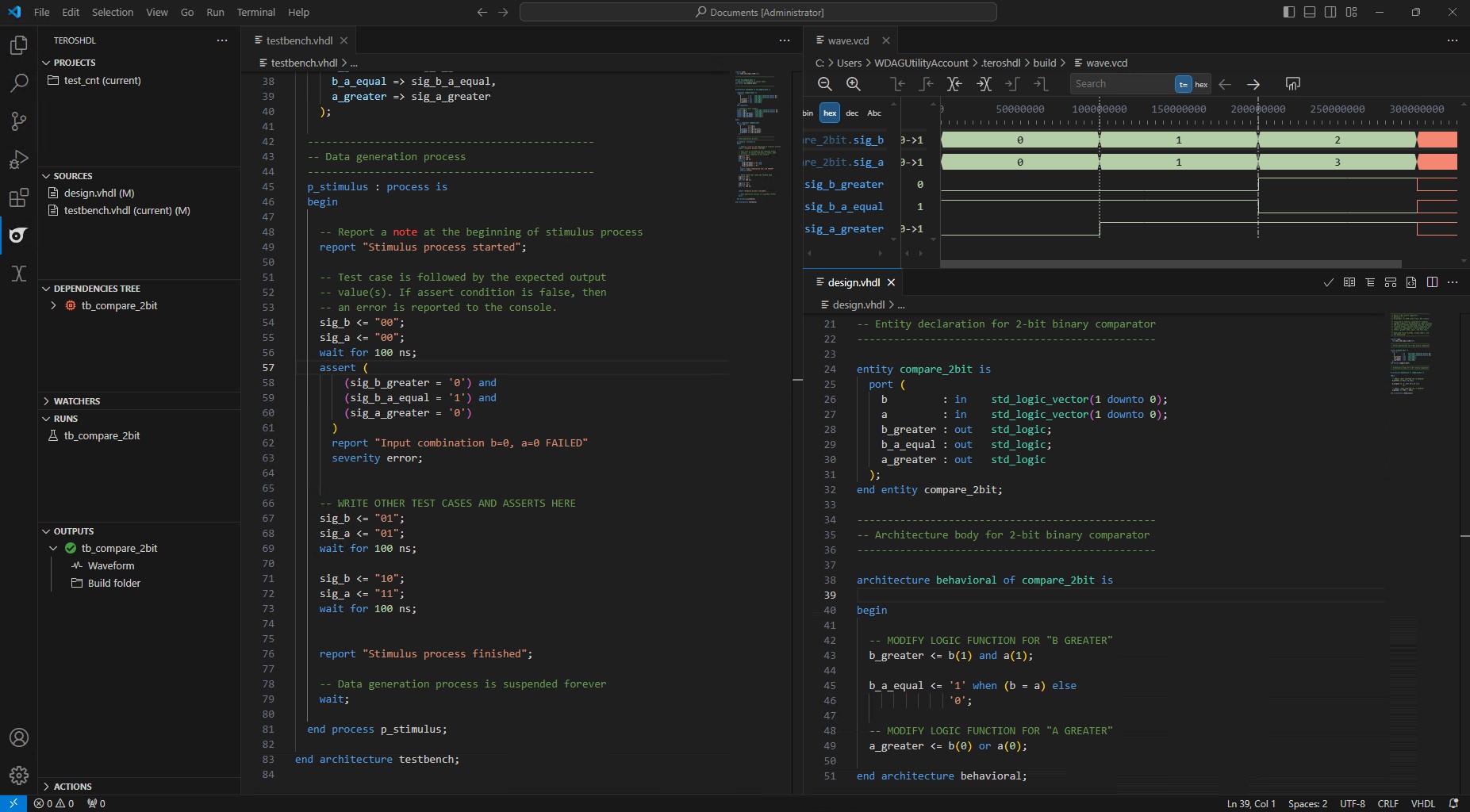Collapse the OUTPUTS section
This screenshot has height=812, width=1470.
[x=139, y=531]
